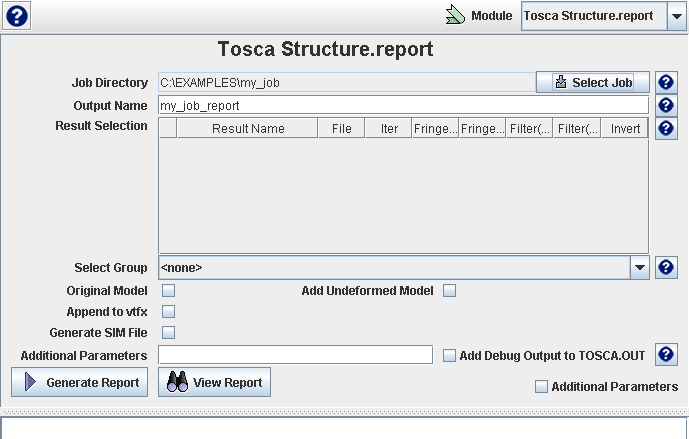689x439 pixels.
Task: Enable Append to vtfx checkbox
Action: click(169, 311)
